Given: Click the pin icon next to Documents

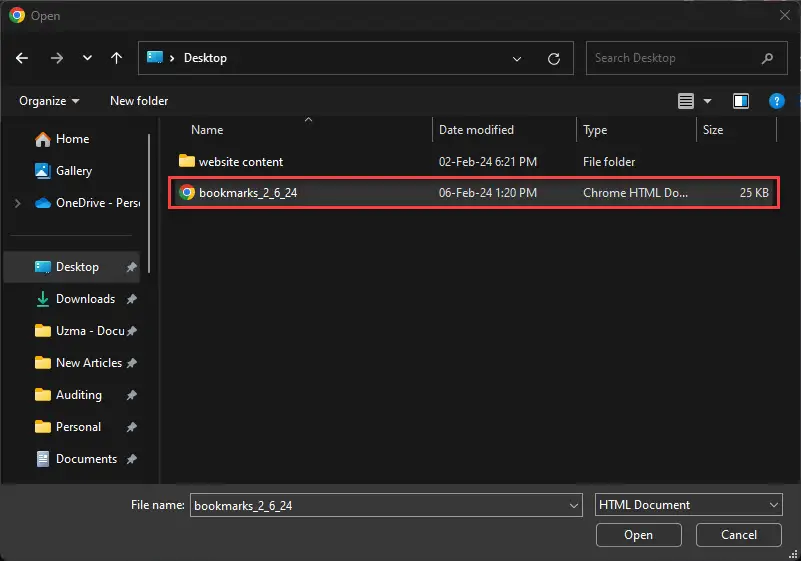Looking at the screenshot, I should (x=132, y=459).
